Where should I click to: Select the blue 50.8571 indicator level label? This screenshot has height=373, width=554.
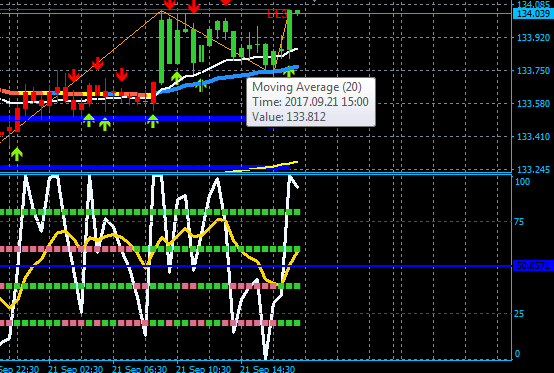coord(533,266)
